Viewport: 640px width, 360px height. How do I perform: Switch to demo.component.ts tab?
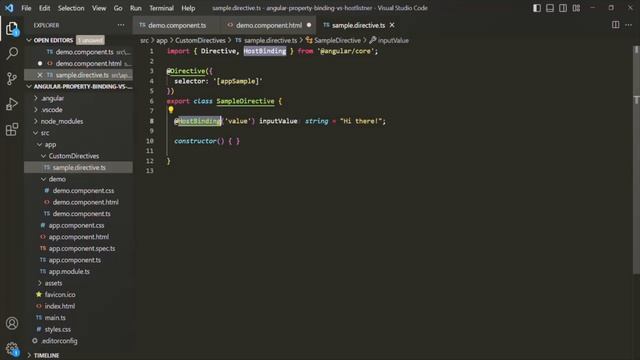point(176,25)
